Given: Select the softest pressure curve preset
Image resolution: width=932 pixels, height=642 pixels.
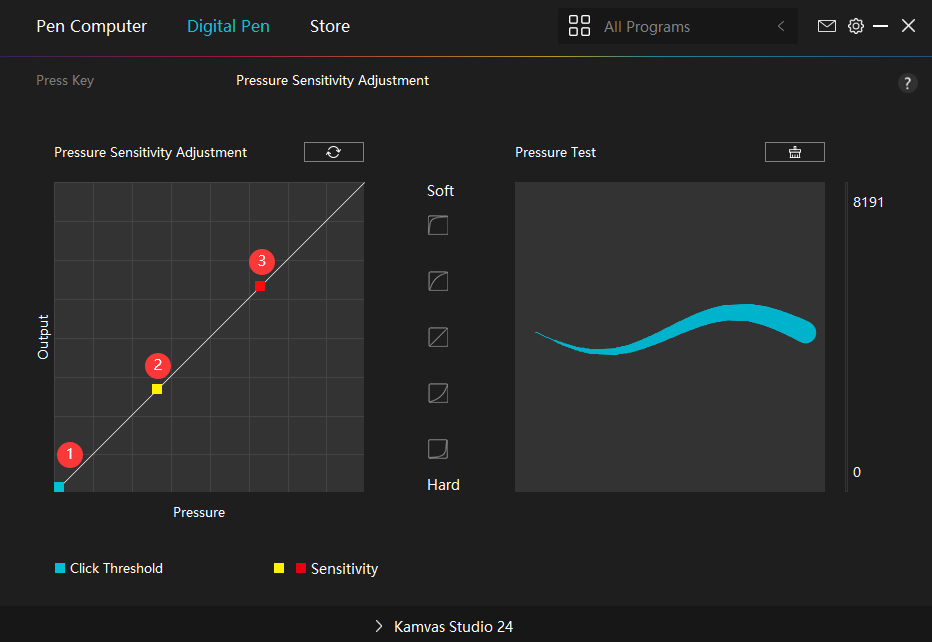Looking at the screenshot, I should pyautogui.click(x=437, y=225).
